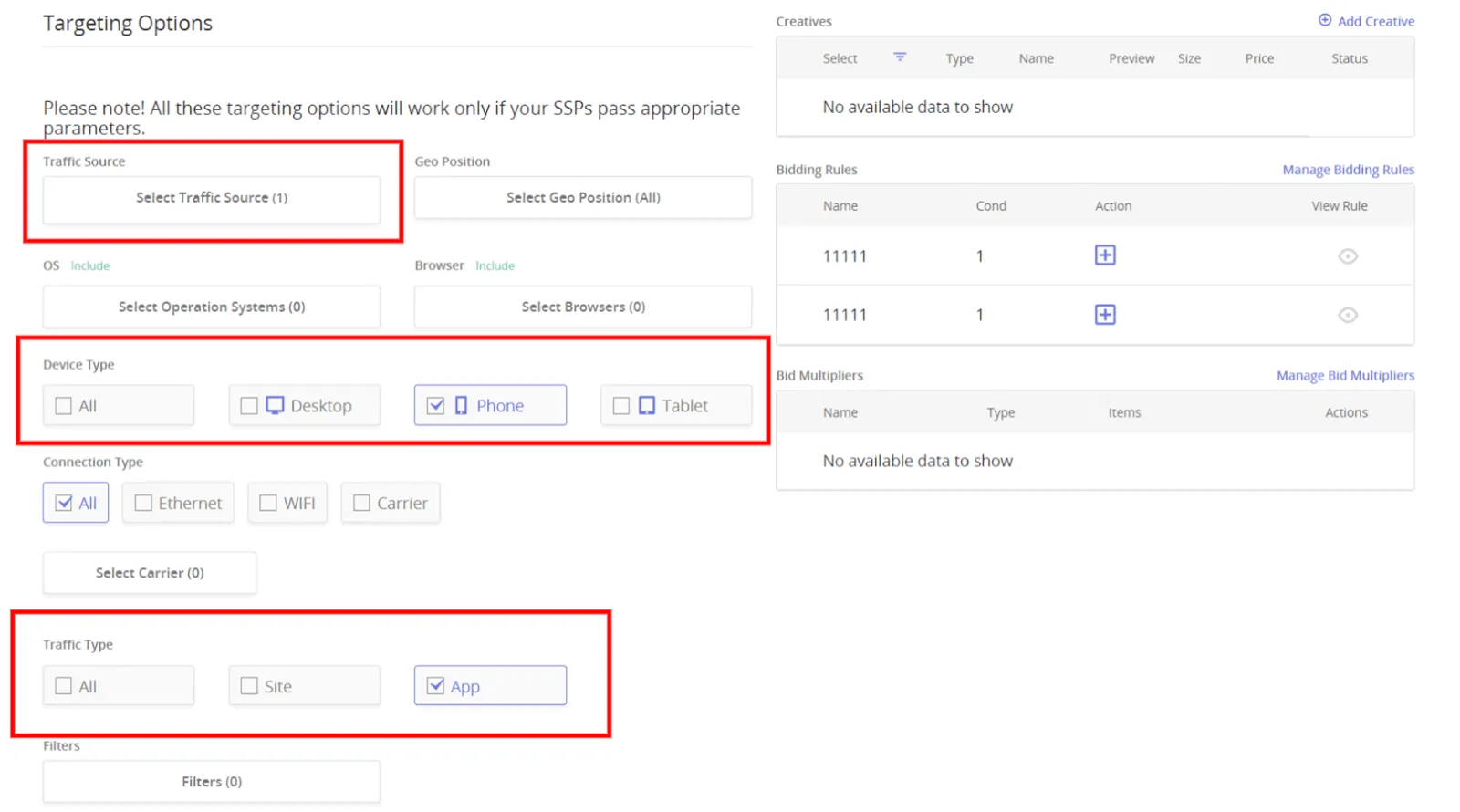Open Manage Bid Multipliers link
Screen dimensions: 1460x812
(x=1345, y=375)
